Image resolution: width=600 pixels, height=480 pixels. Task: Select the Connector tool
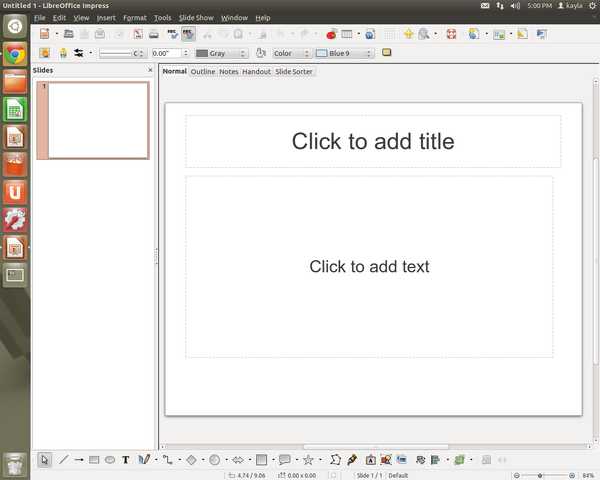(168, 459)
